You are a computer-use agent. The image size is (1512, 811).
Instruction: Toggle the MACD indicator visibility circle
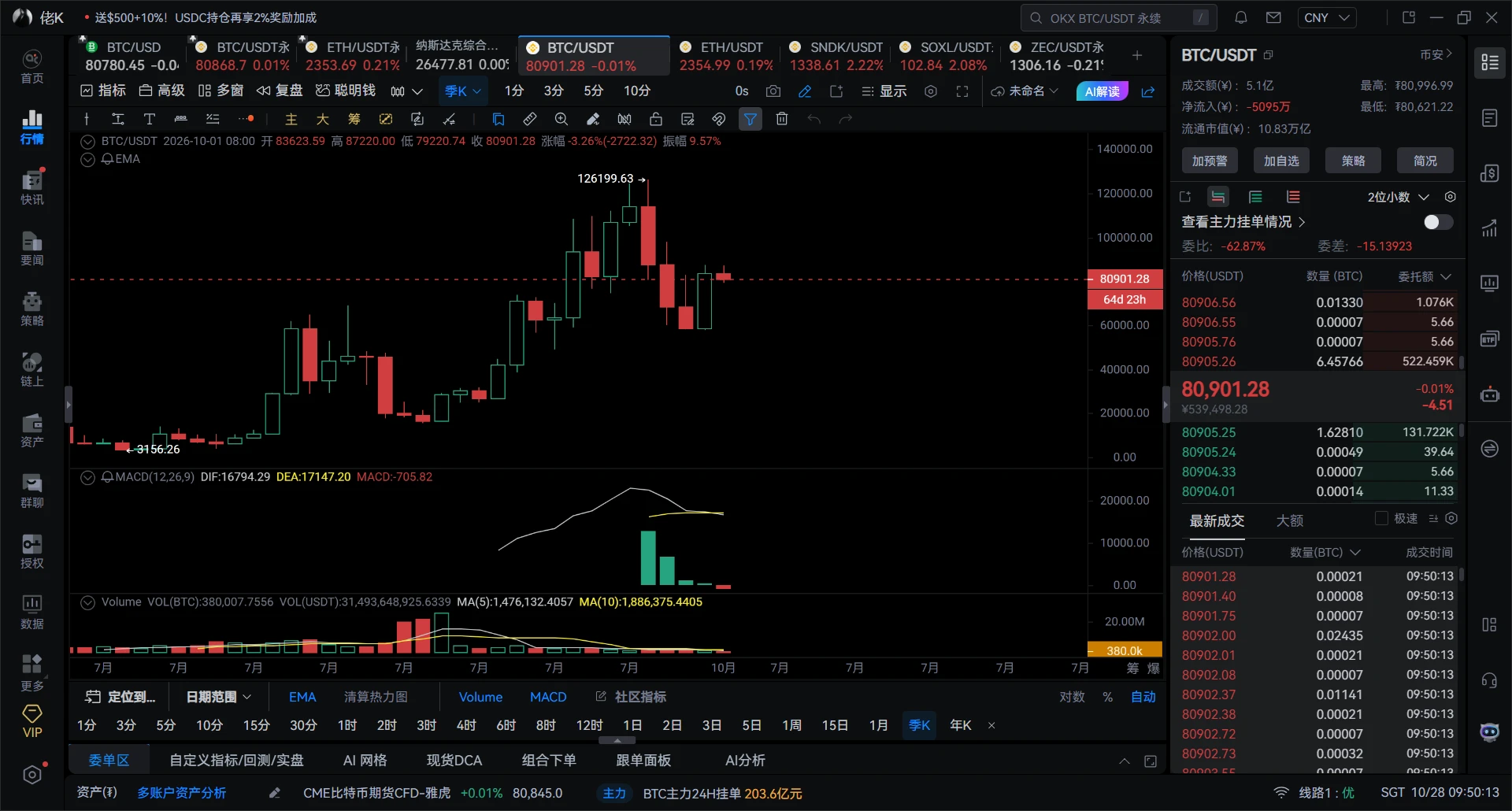87,477
